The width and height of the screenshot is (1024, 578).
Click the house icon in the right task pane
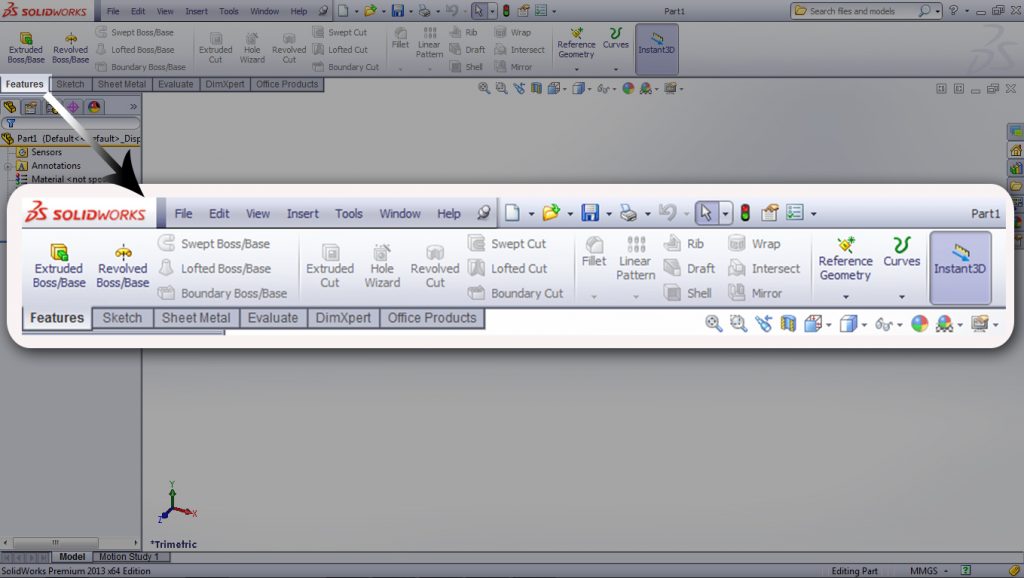tap(1016, 151)
